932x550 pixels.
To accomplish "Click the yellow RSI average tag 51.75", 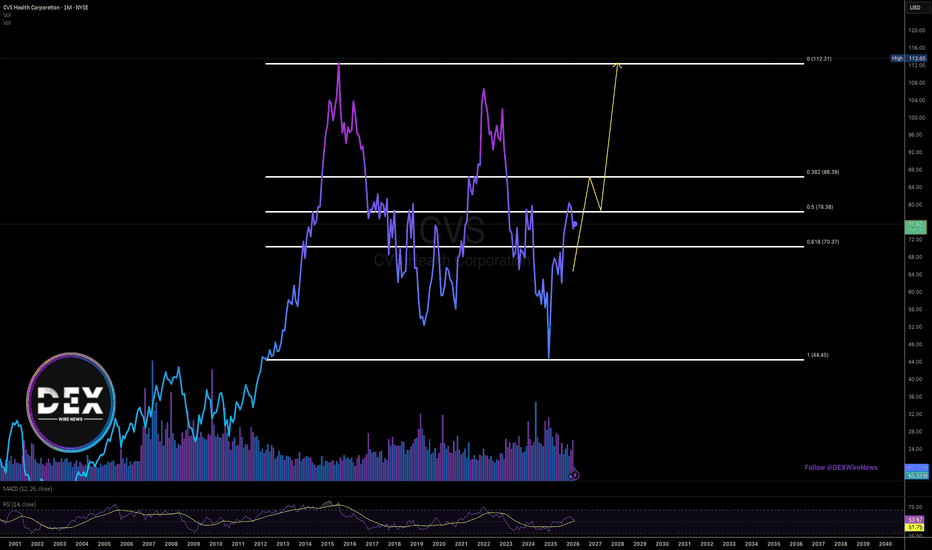I will [x=915, y=527].
